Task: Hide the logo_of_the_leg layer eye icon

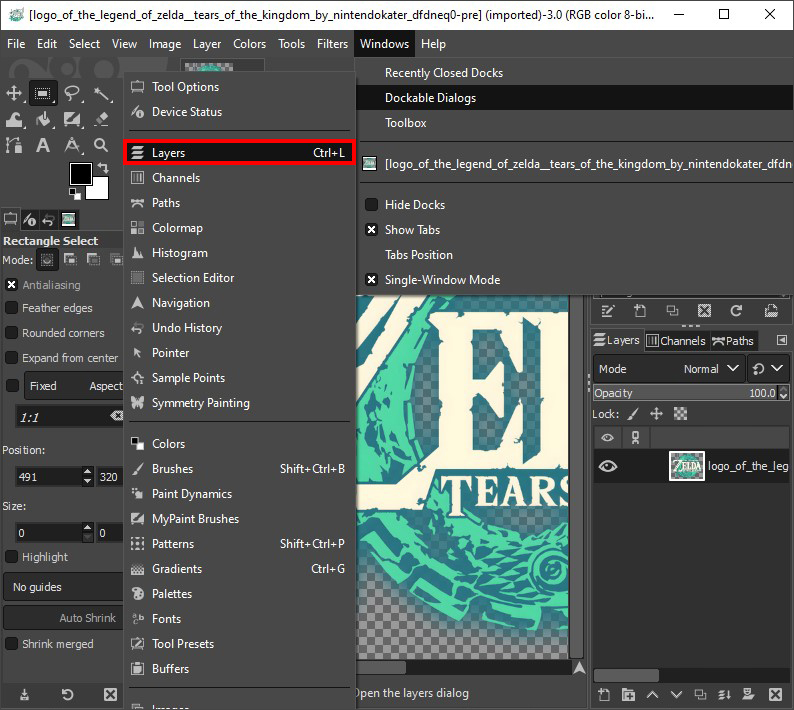Action: pyautogui.click(x=608, y=466)
